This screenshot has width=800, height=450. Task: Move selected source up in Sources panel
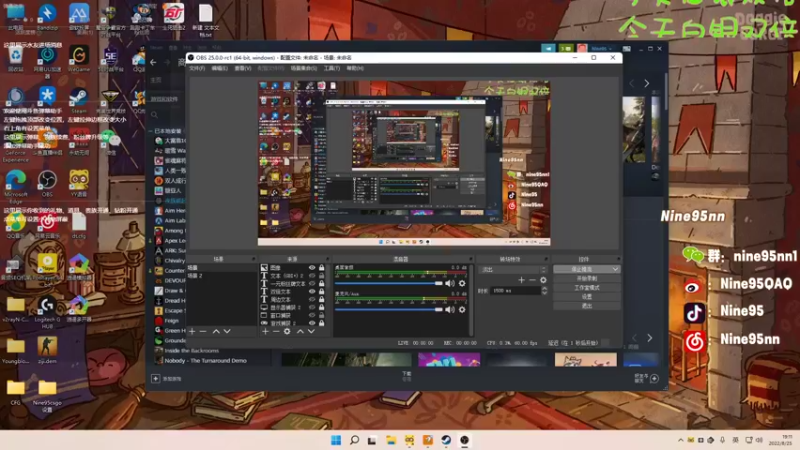(x=300, y=332)
